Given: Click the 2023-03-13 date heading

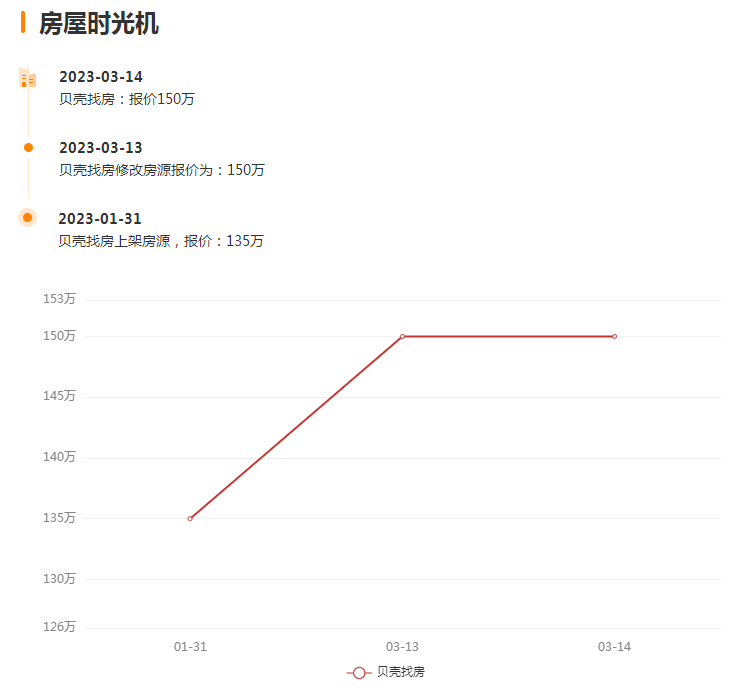Looking at the screenshot, I should pyautogui.click(x=101, y=148).
